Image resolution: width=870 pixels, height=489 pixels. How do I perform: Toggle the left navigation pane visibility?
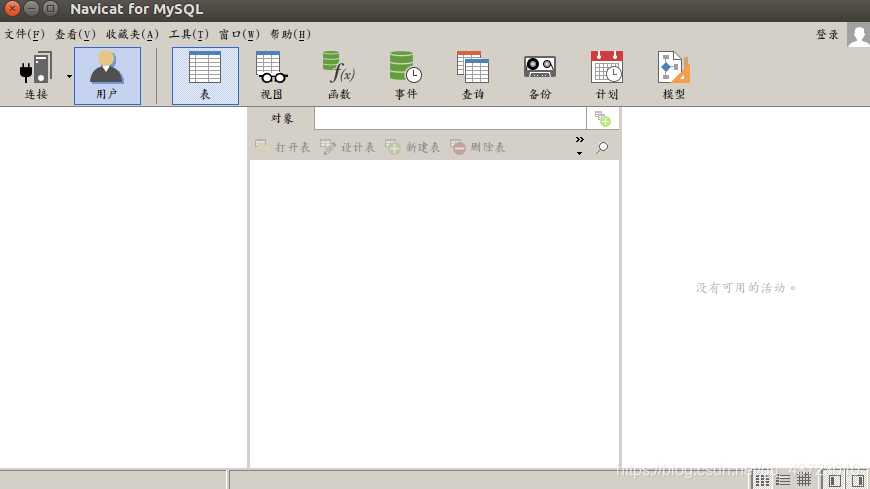[835, 481]
